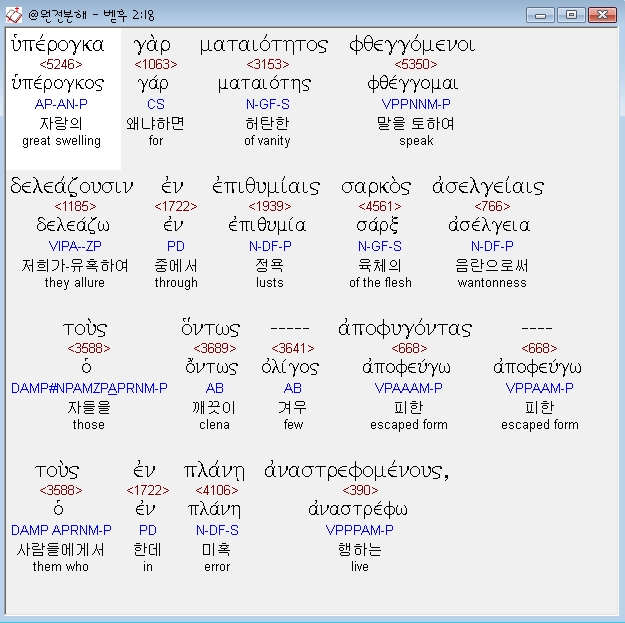Click parsing code DAMP APRNM-P

[61, 530]
